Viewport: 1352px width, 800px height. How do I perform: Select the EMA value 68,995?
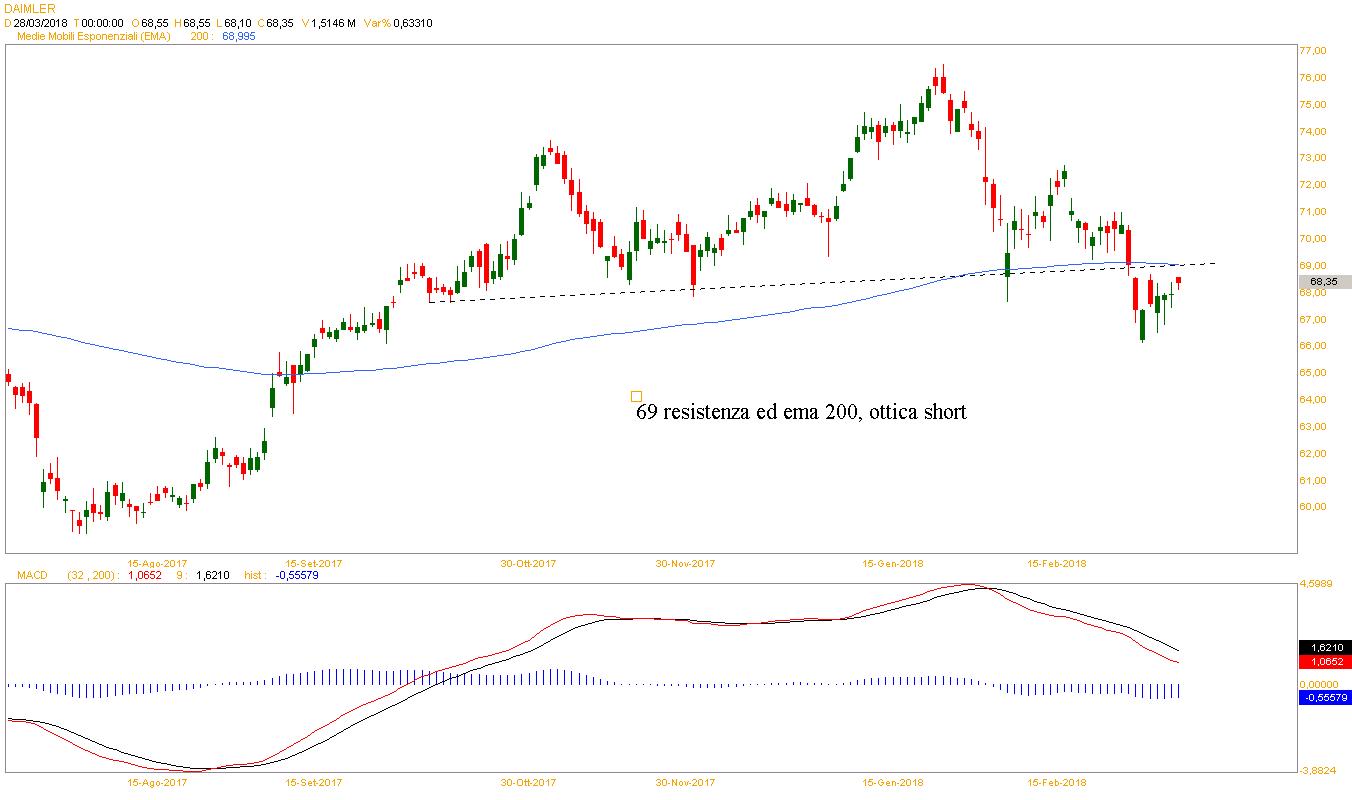238,36
